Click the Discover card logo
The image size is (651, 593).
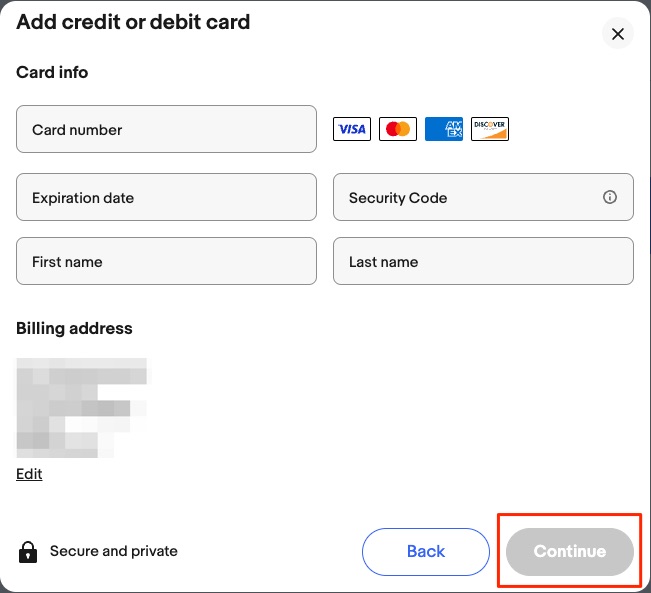click(490, 129)
